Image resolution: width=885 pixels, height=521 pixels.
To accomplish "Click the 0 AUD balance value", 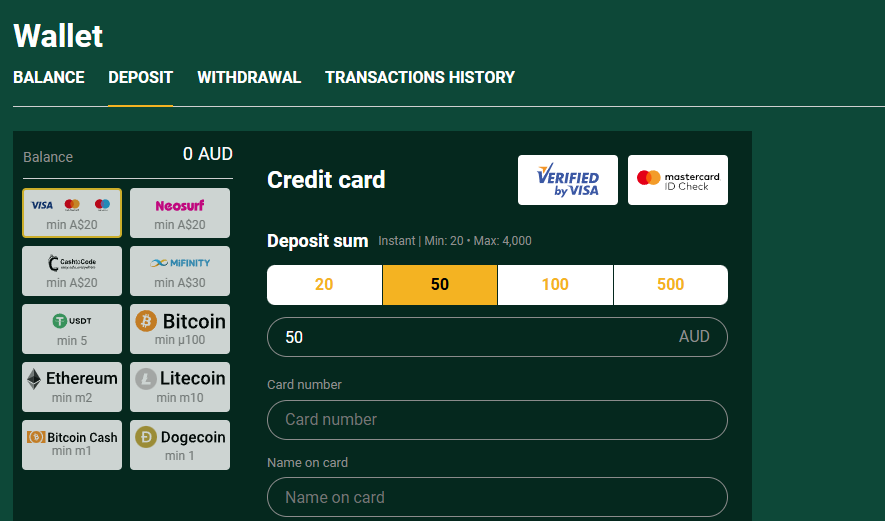I will click(x=208, y=154).
